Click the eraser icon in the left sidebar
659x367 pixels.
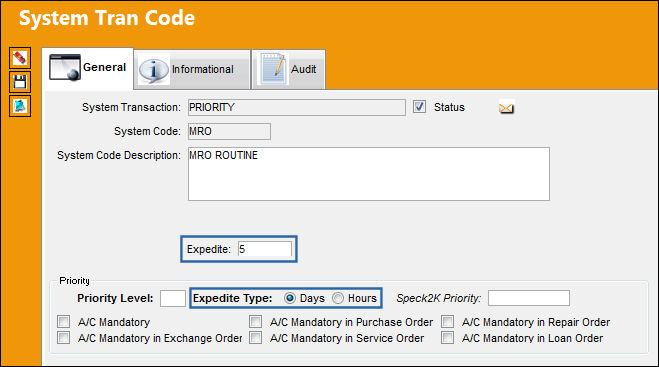(20, 58)
